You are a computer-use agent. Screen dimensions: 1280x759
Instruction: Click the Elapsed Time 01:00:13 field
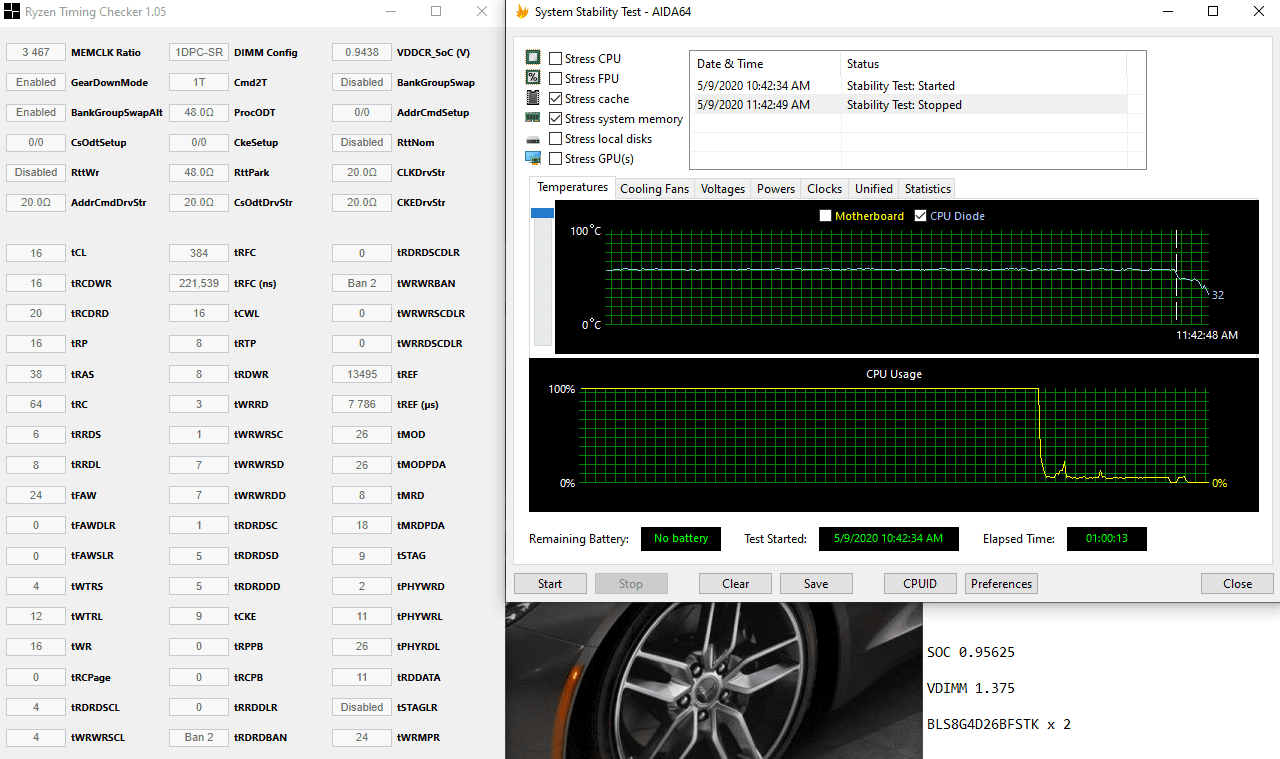1107,539
